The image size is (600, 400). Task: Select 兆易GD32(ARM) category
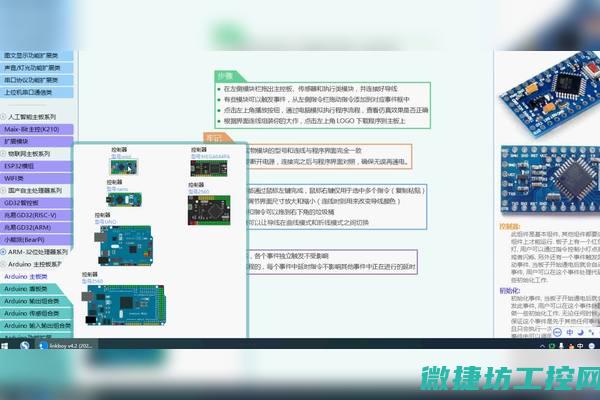click(x=36, y=227)
